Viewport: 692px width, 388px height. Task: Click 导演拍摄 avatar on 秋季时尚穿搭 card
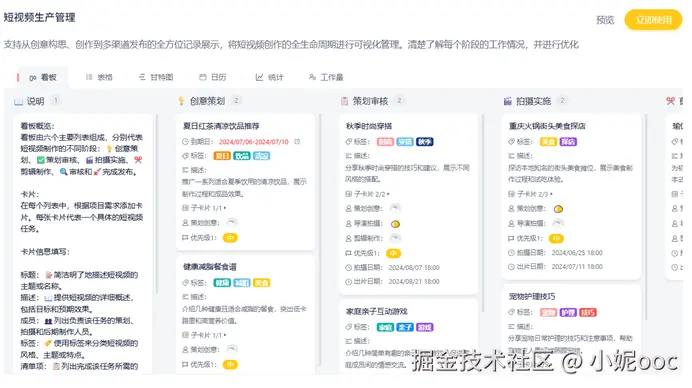click(x=395, y=224)
